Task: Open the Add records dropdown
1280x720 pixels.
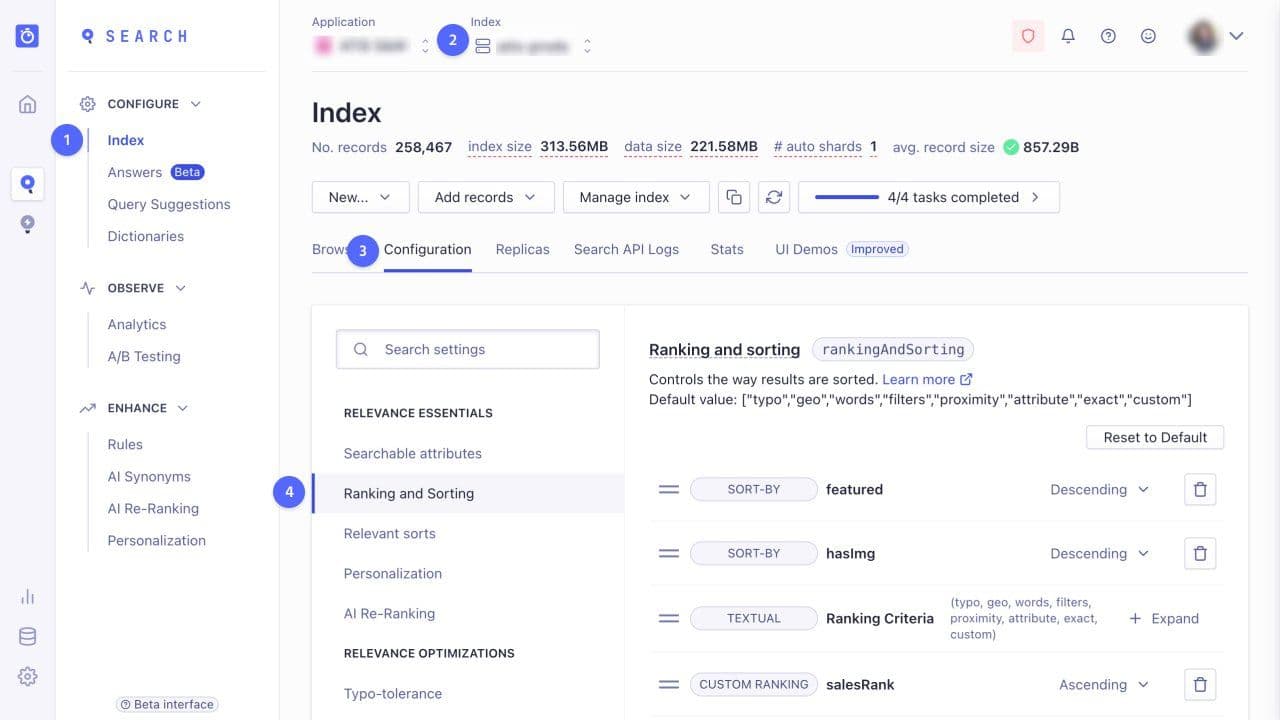Action: (x=486, y=197)
